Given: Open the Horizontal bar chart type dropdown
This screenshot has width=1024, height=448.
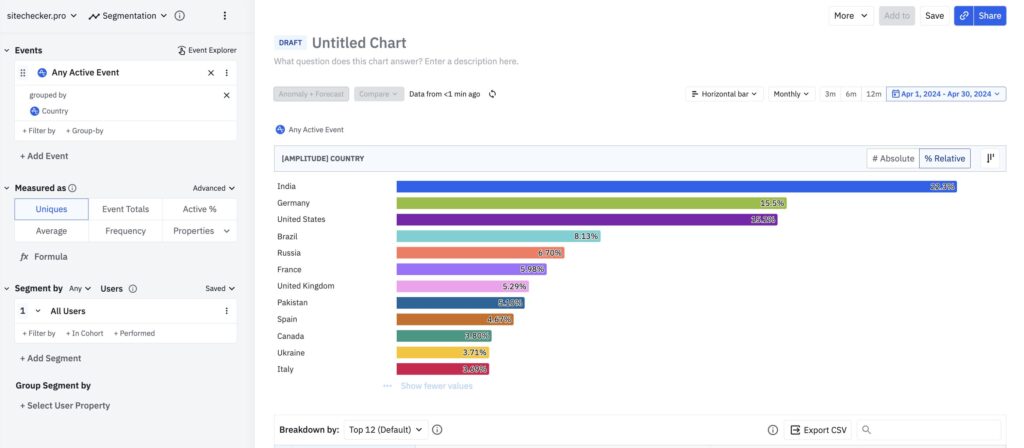Looking at the screenshot, I should (725, 94).
